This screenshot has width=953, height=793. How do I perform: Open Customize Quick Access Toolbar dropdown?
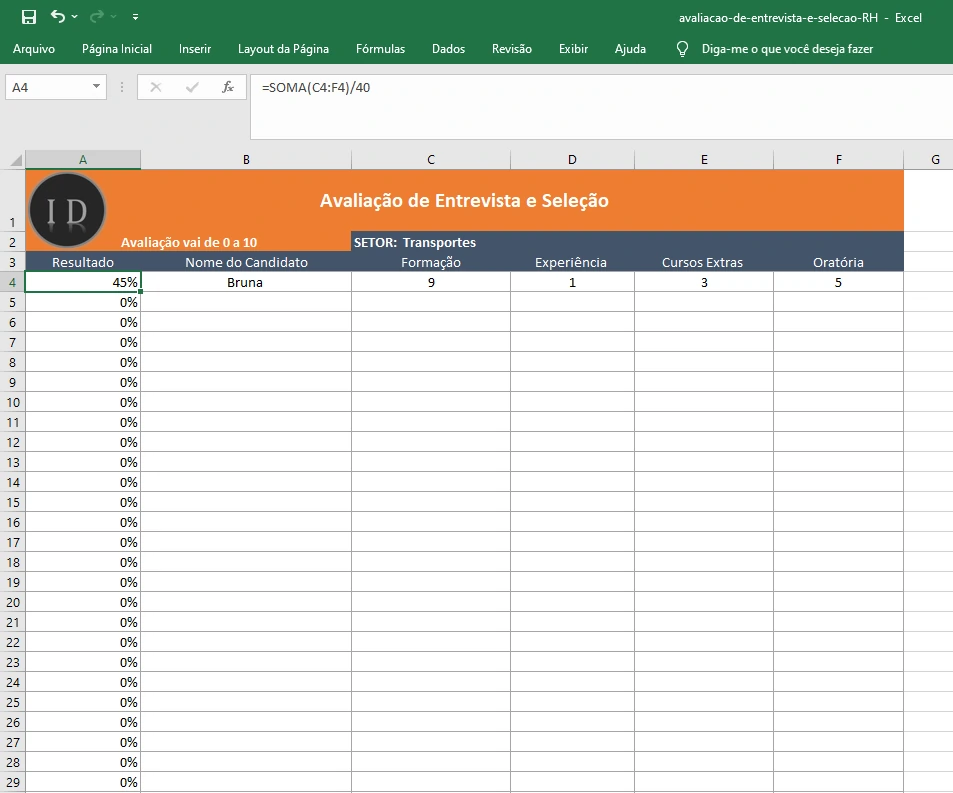[x=135, y=18]
